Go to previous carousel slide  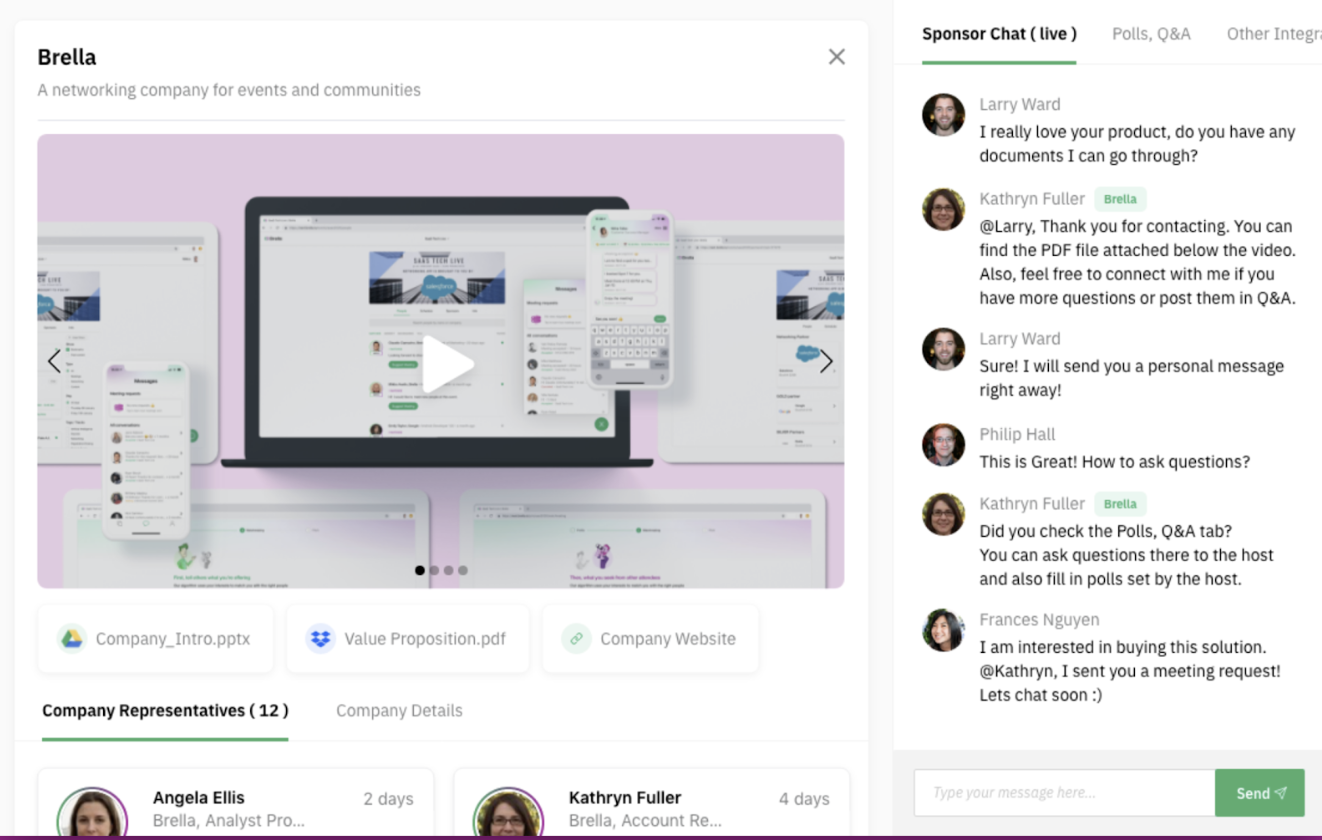point(54,362)
